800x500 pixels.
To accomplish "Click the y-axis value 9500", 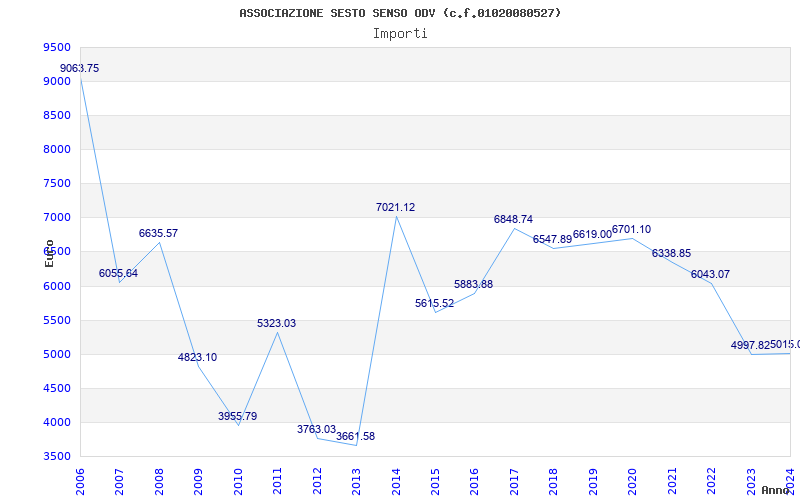I will [57, 47].
